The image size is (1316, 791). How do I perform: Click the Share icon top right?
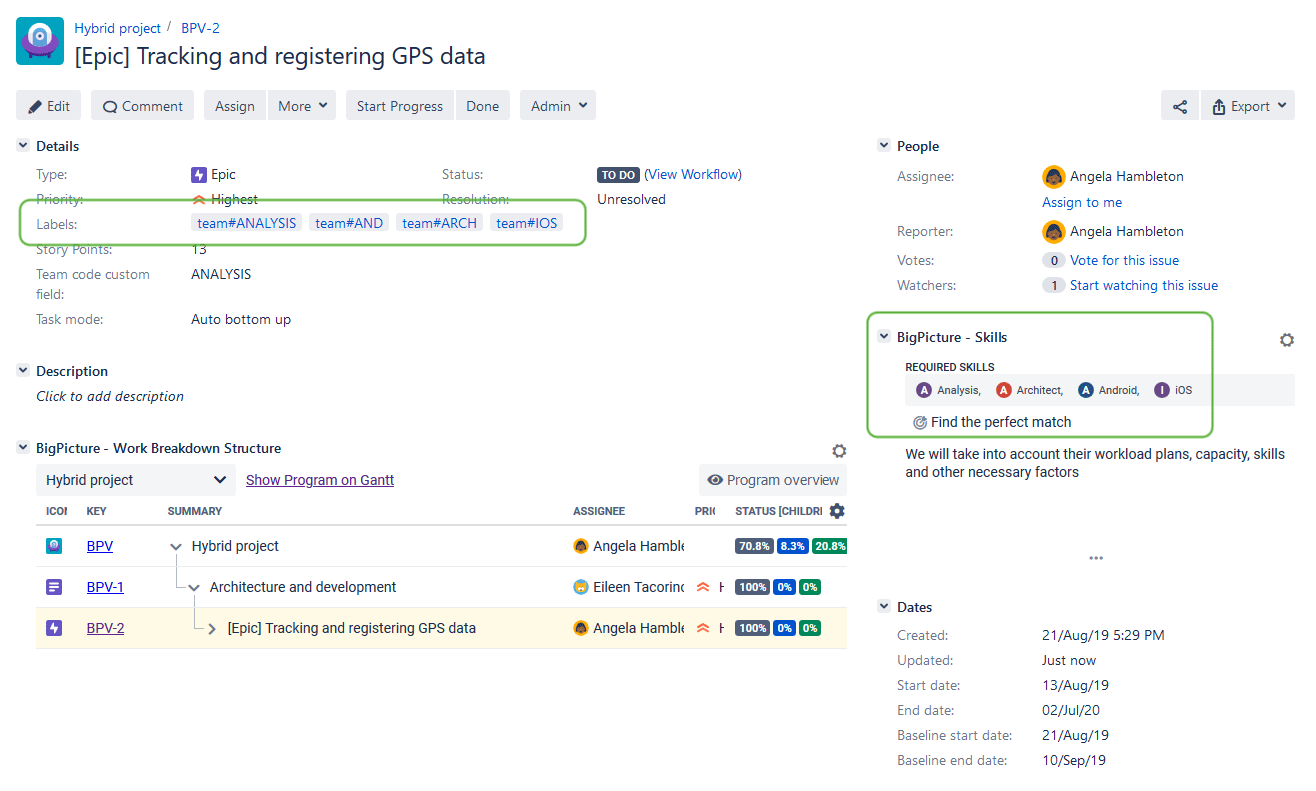click(1179, 105)
